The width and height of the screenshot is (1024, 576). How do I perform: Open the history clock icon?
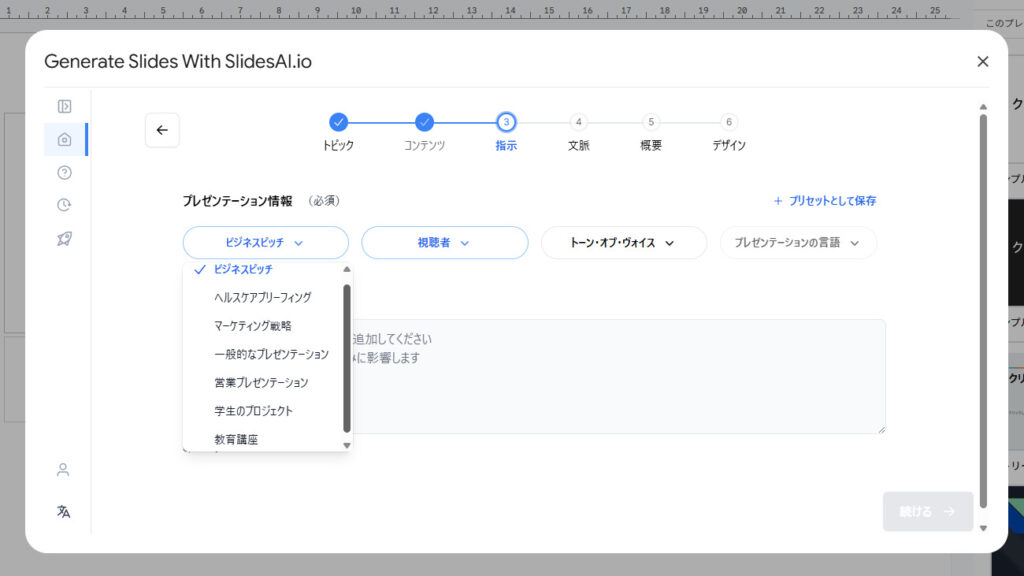(x=64, y=205)
